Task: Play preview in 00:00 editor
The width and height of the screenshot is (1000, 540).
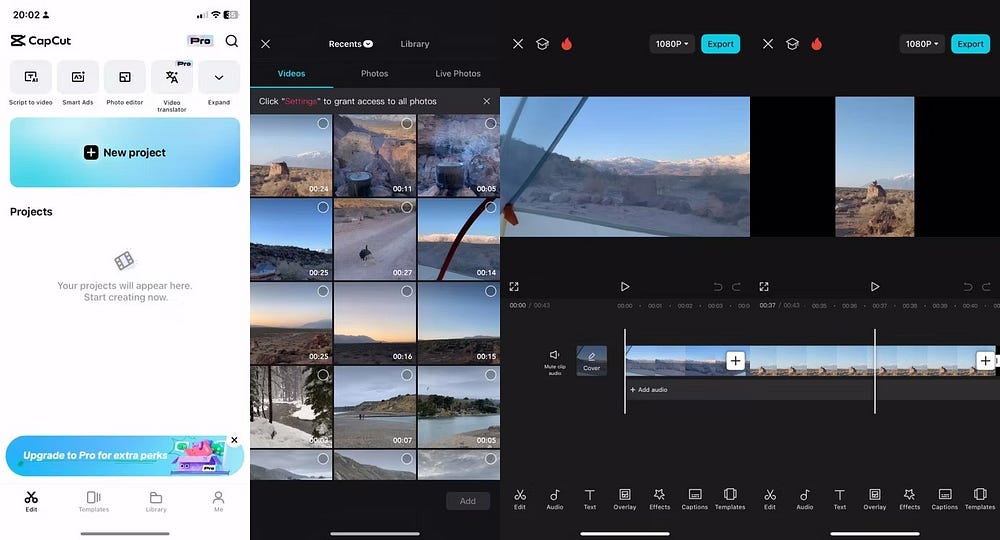Action: (x=625, y=287)
